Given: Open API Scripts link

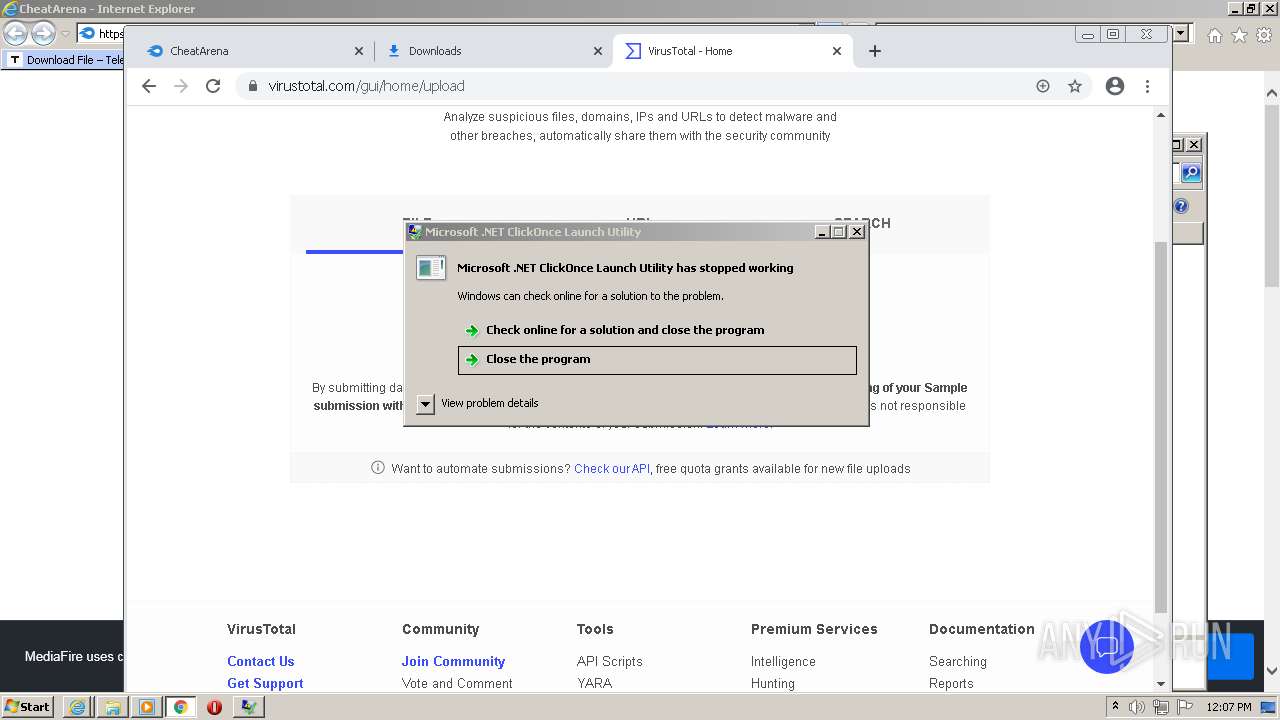Looking at the screenshot, I should 610,661.
